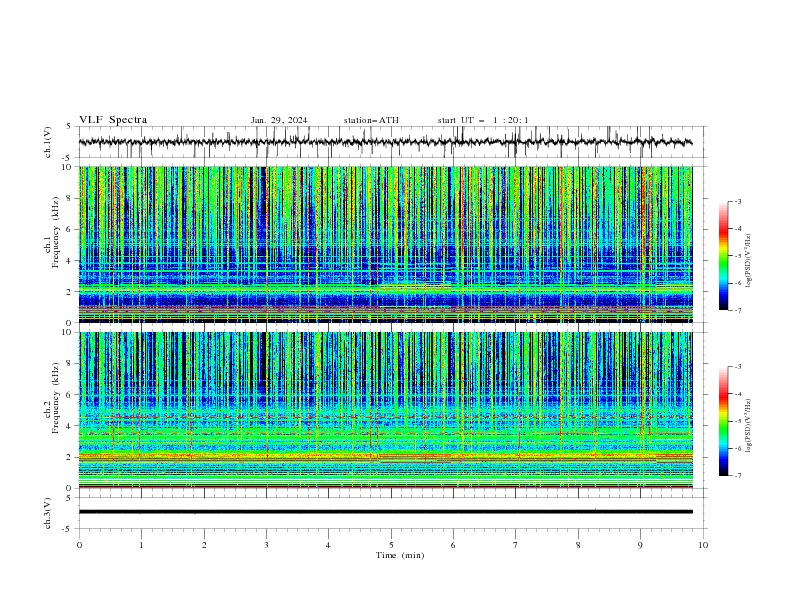This screenshot has height=612, width=792.
Task: Click time axis tick label "2"
Action: [x=204, y=545]
